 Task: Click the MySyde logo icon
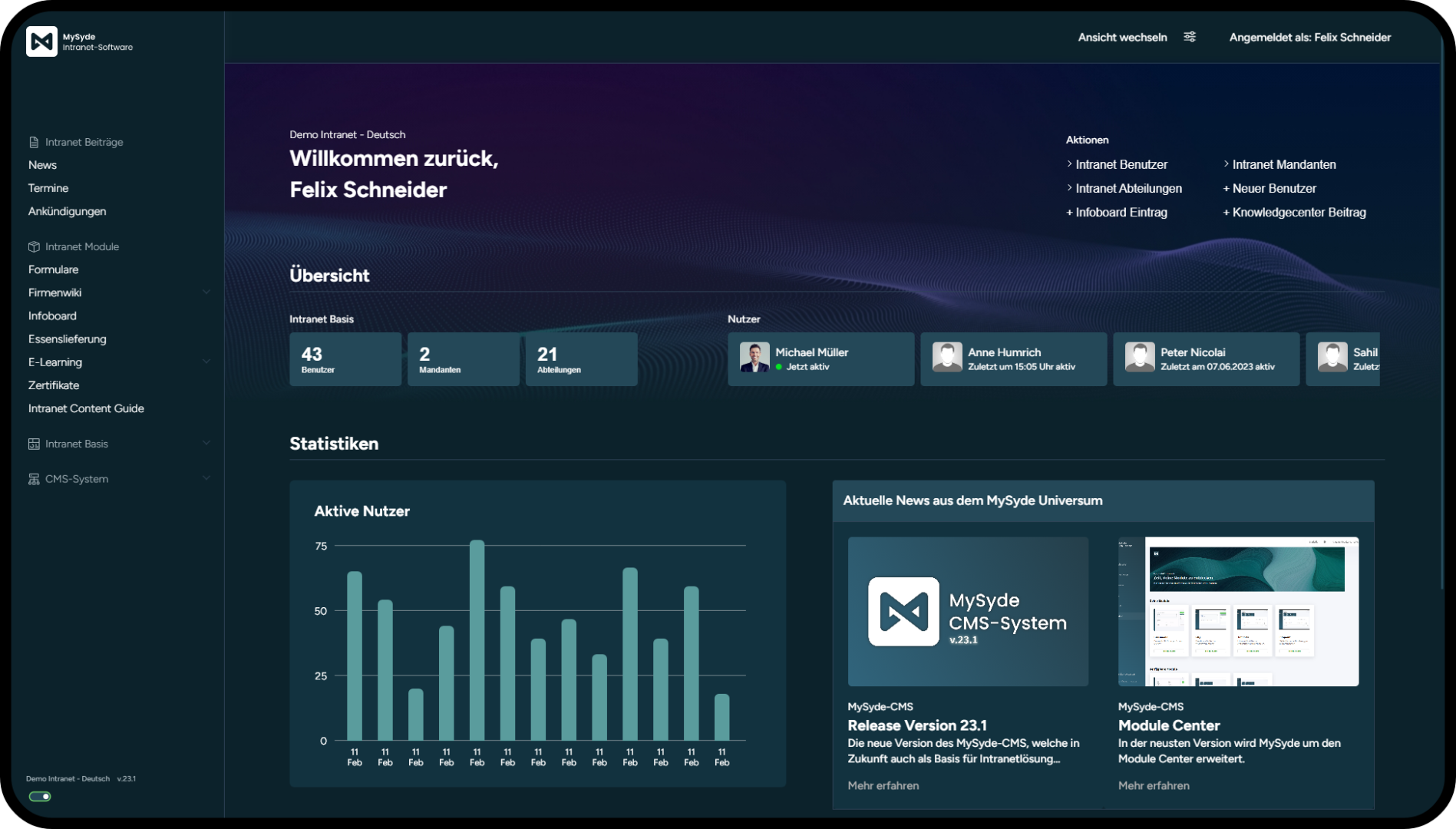pyautogui.click(x=41, y=41)
